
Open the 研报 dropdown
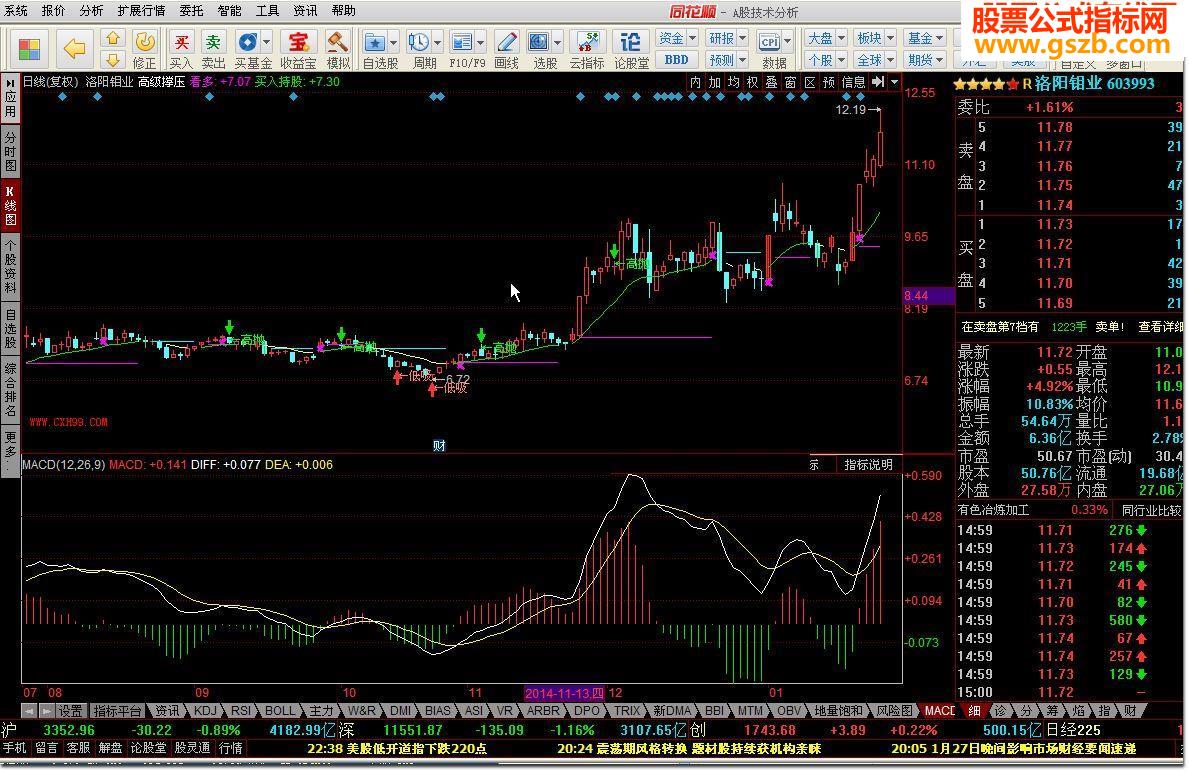727,38
